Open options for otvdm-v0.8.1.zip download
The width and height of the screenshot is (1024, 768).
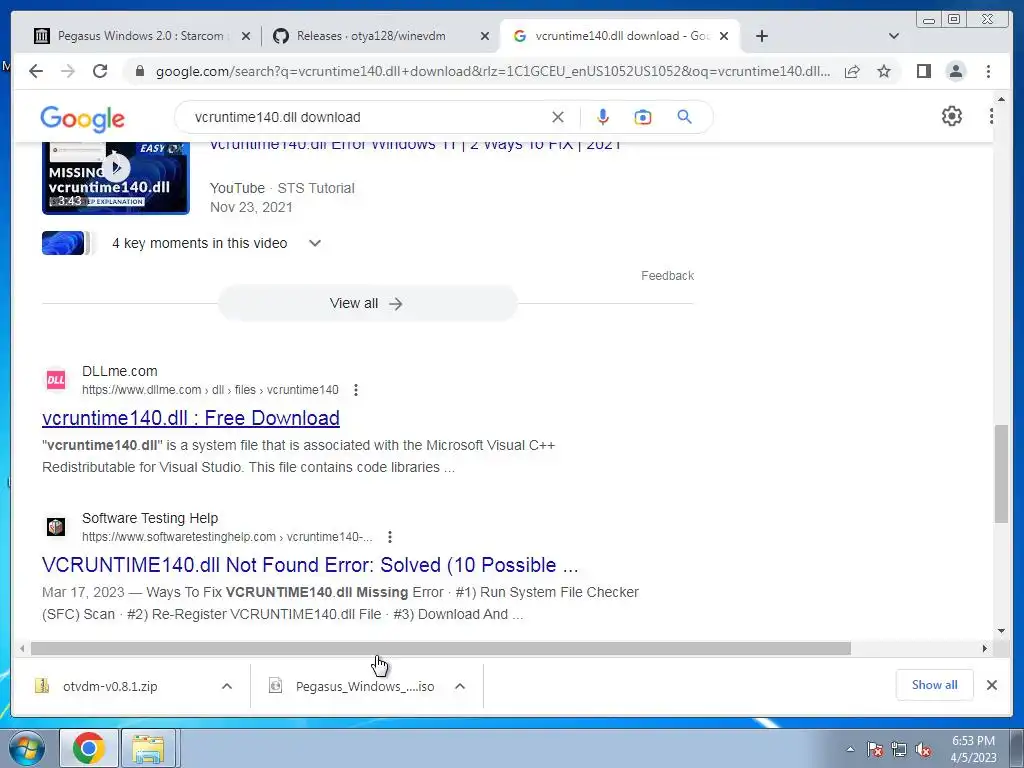(227, 686)
